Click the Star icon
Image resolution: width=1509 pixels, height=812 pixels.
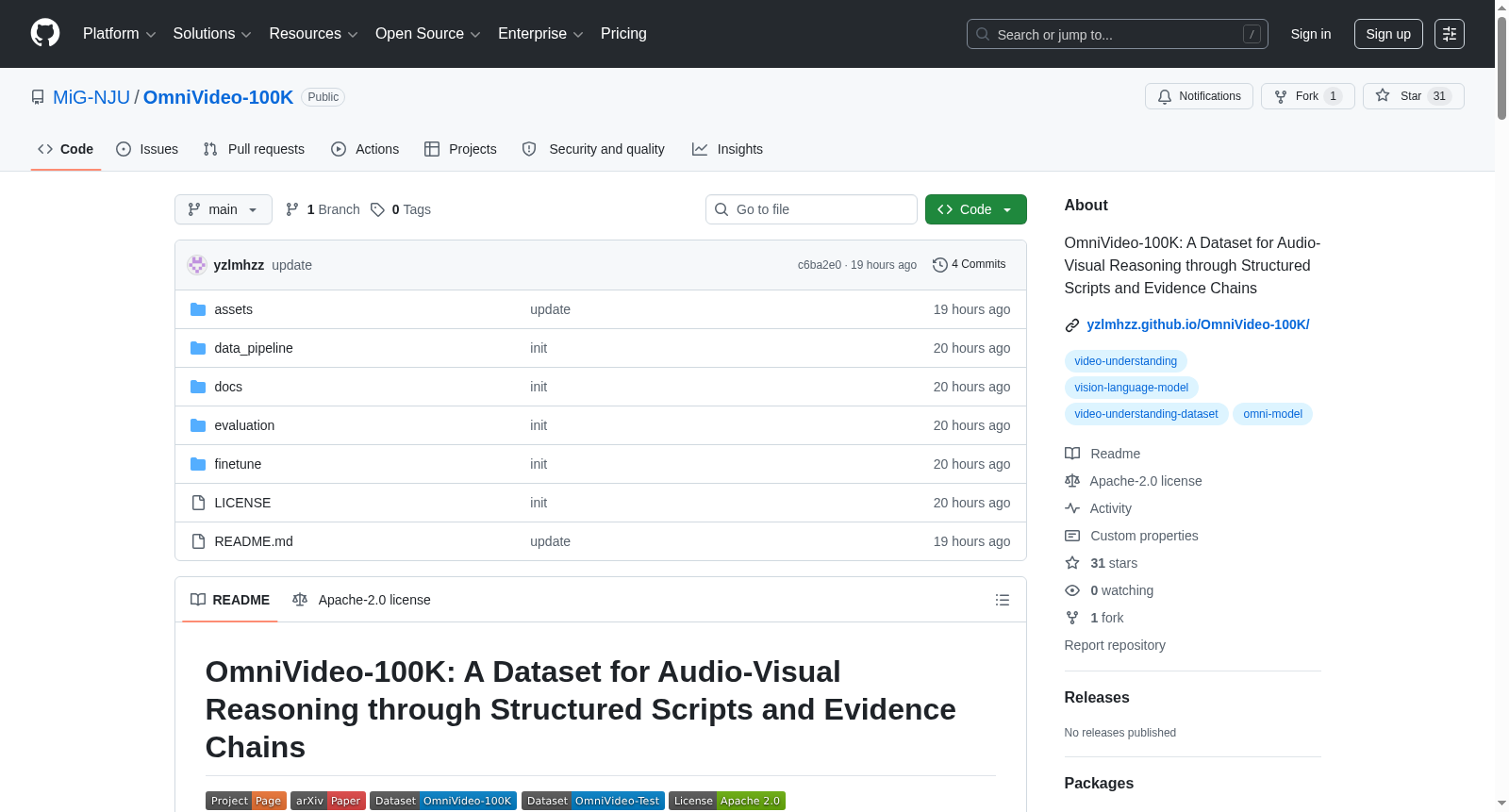point(1383,95)
